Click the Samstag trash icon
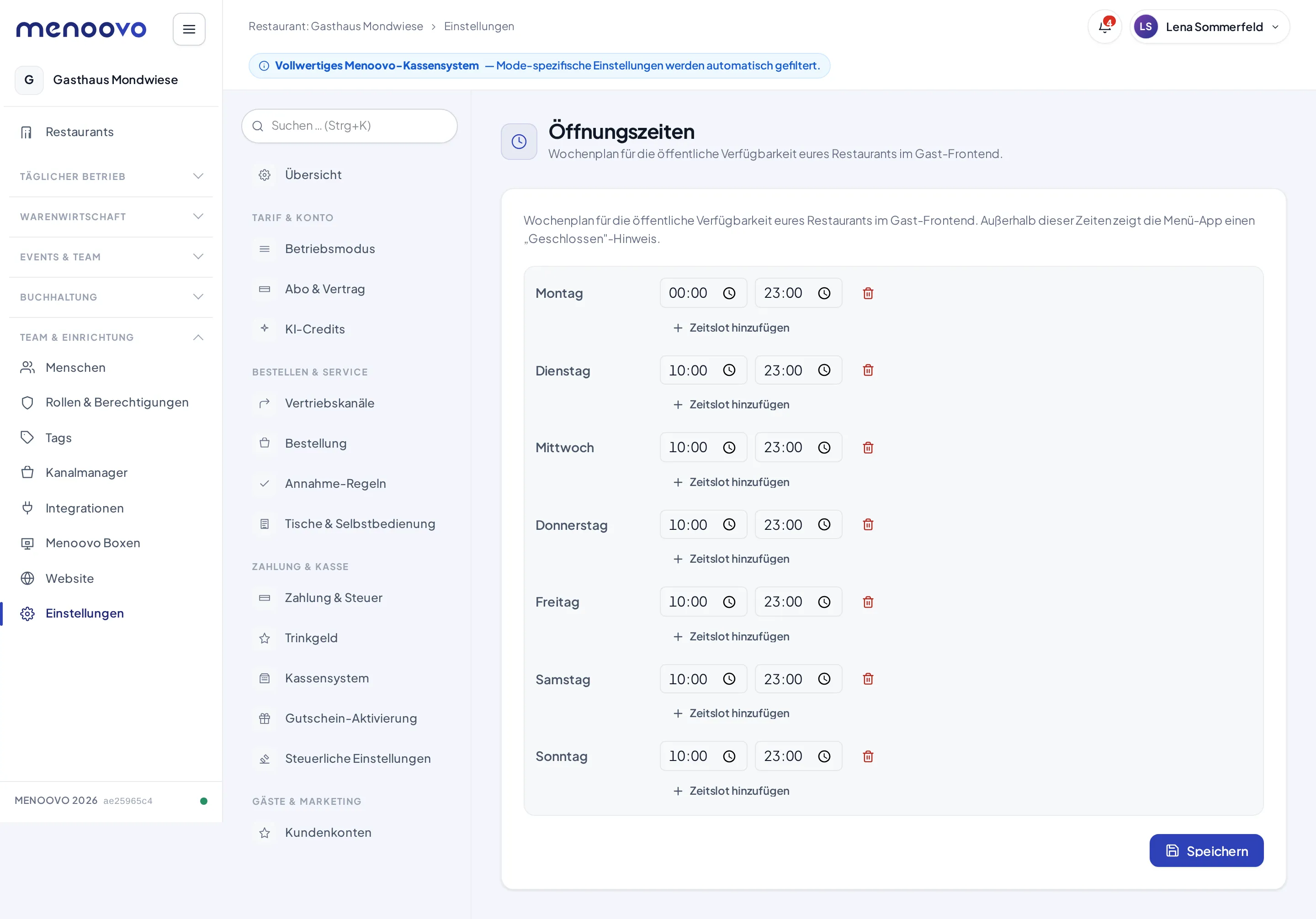This screenshot has width=1316, height=919. (868, 679)
